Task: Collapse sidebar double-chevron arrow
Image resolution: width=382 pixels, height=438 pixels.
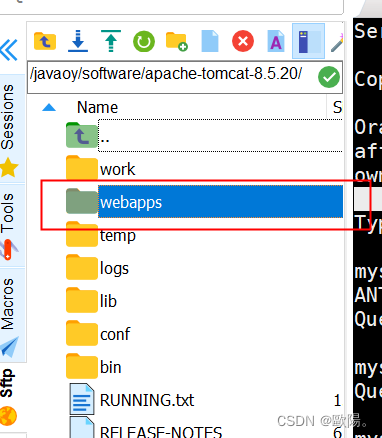Action: point(9,50)
